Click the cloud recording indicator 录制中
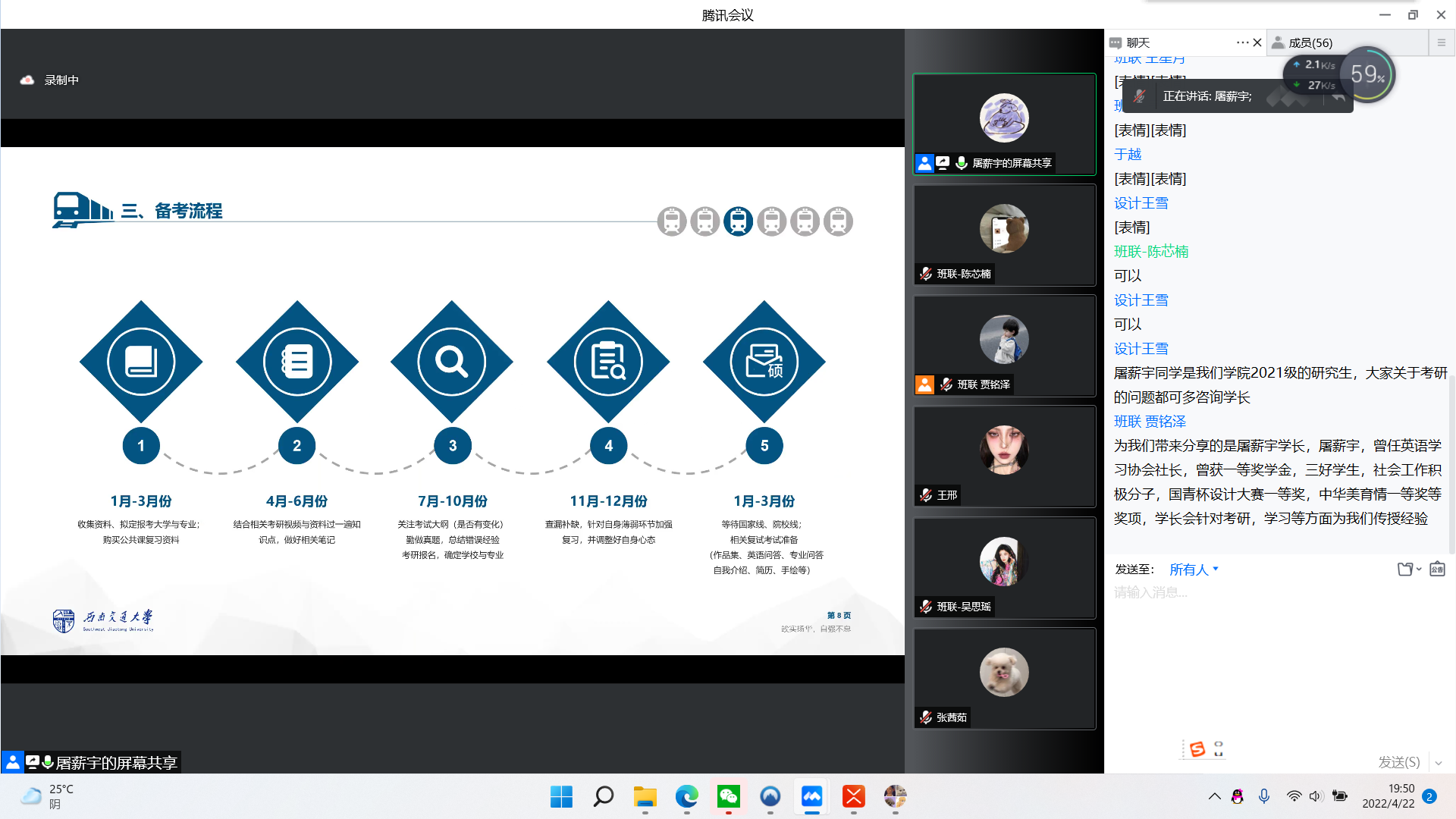The width and height of the screenshot is (1456, 819). point(49,80)
